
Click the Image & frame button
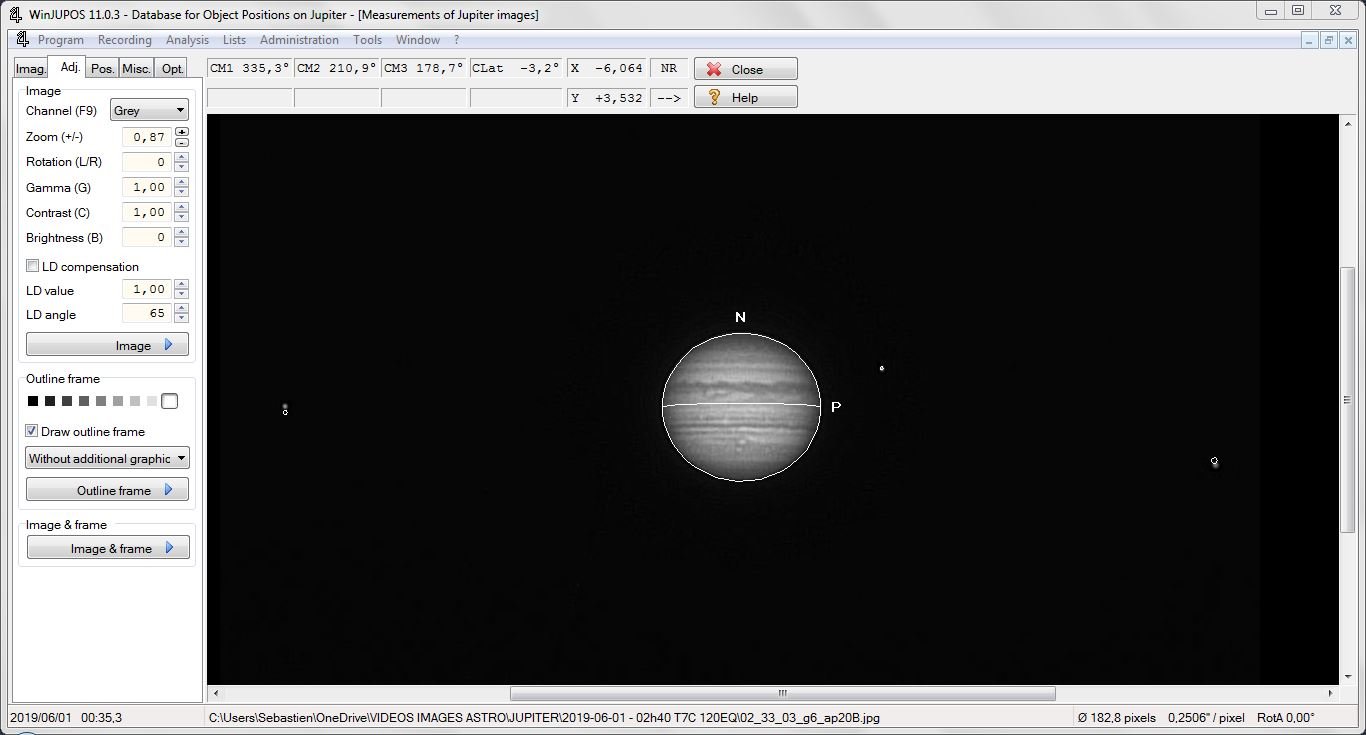(107, 549)
